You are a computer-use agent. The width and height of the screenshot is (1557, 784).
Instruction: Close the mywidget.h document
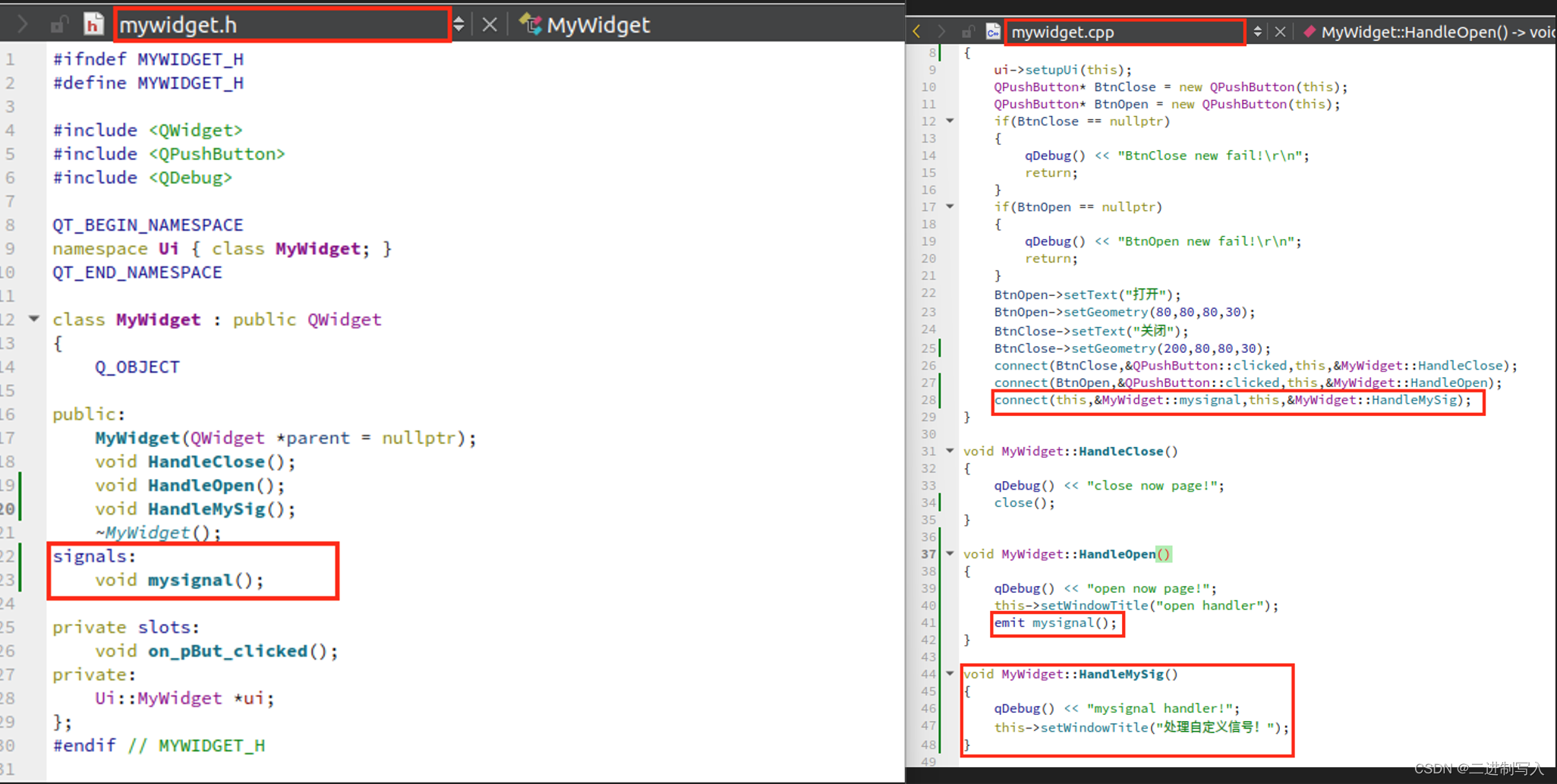pos(490,25)
